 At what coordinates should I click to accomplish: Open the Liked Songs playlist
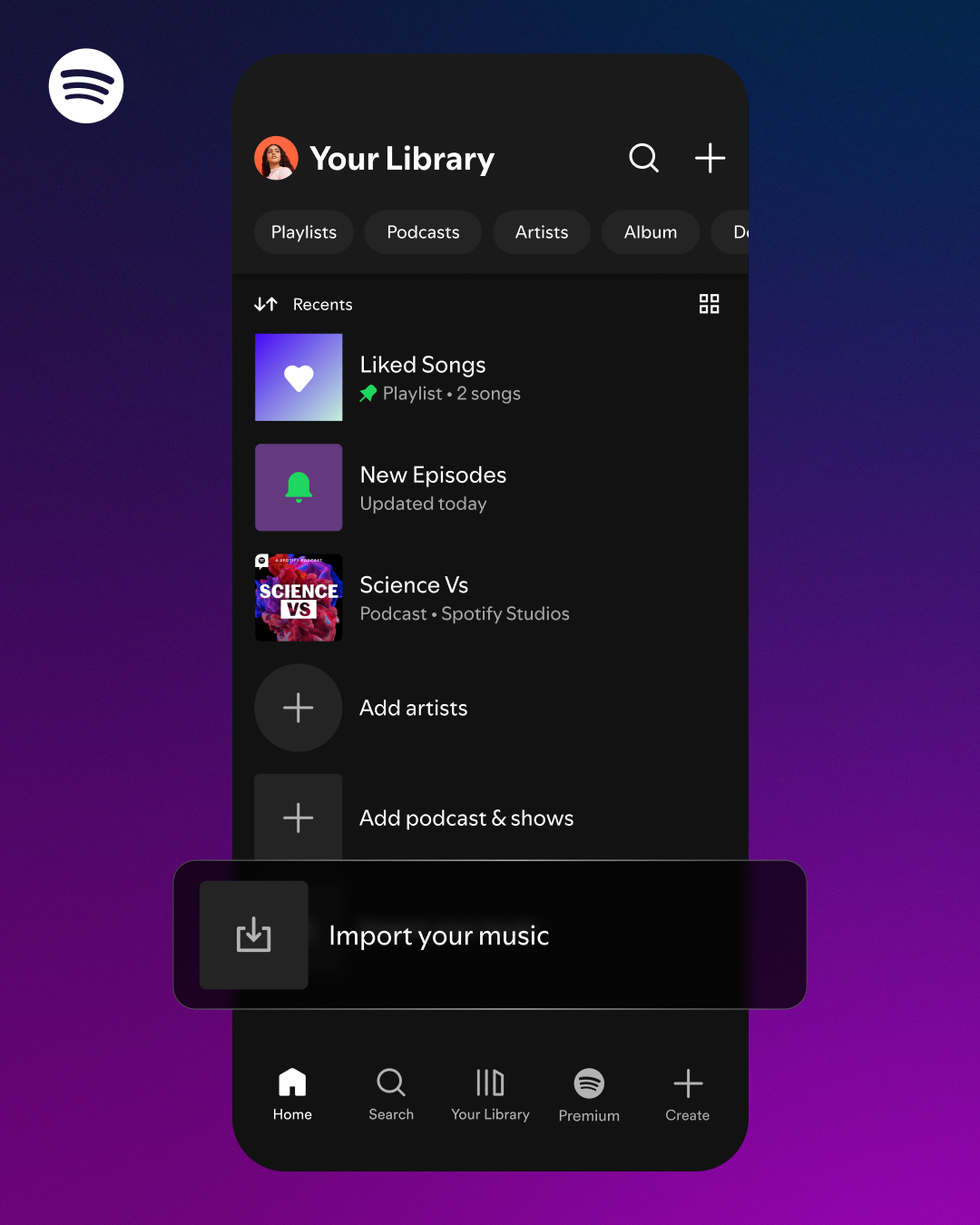423,377
